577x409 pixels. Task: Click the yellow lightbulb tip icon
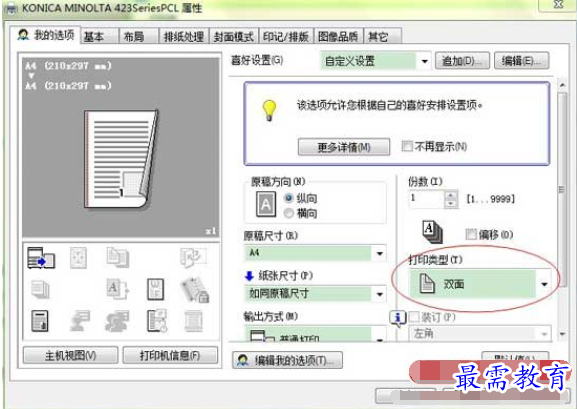[269, 110]
